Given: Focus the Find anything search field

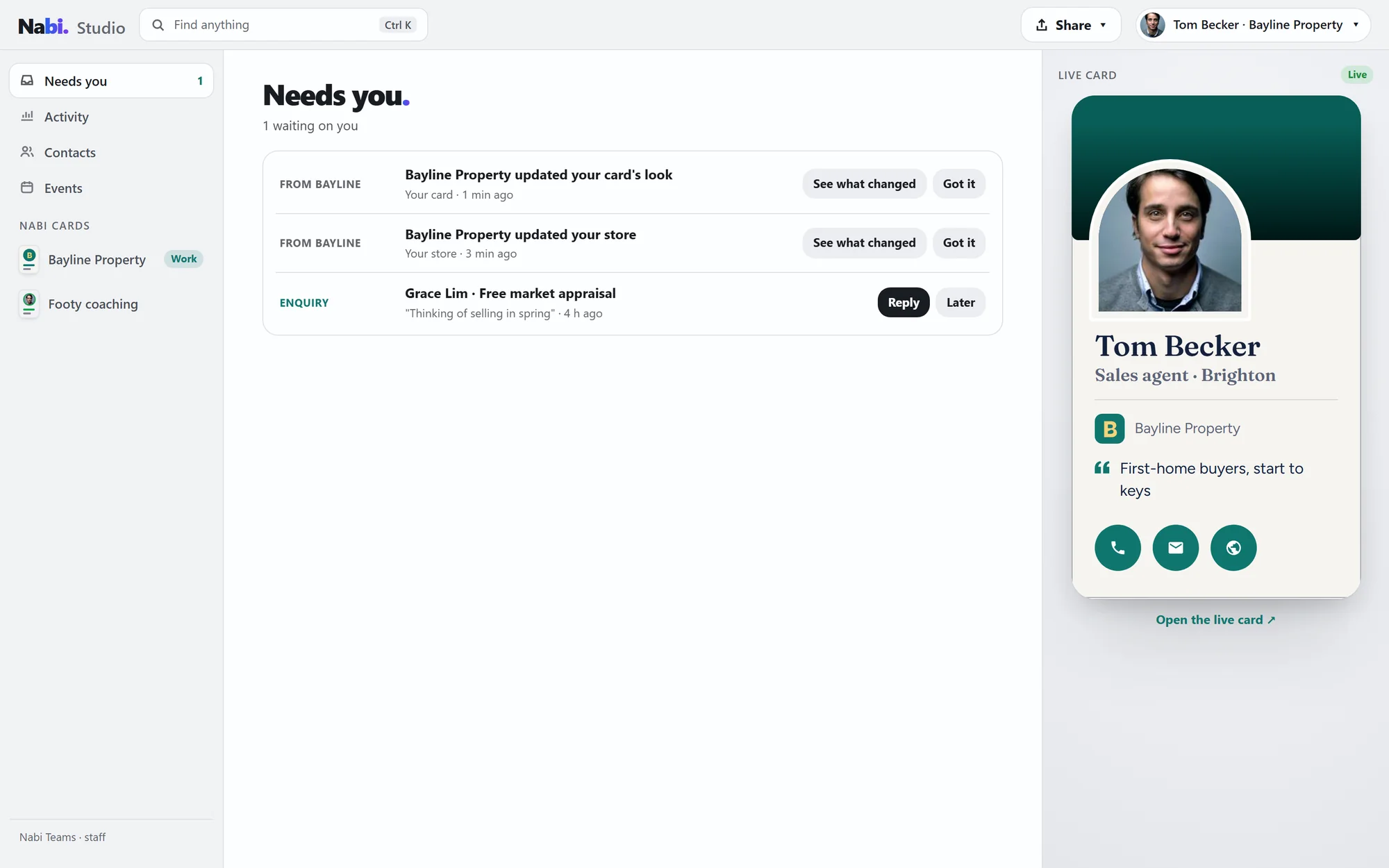Looking at the screenshot, I should pyautogui.click(x=283, y=25).
